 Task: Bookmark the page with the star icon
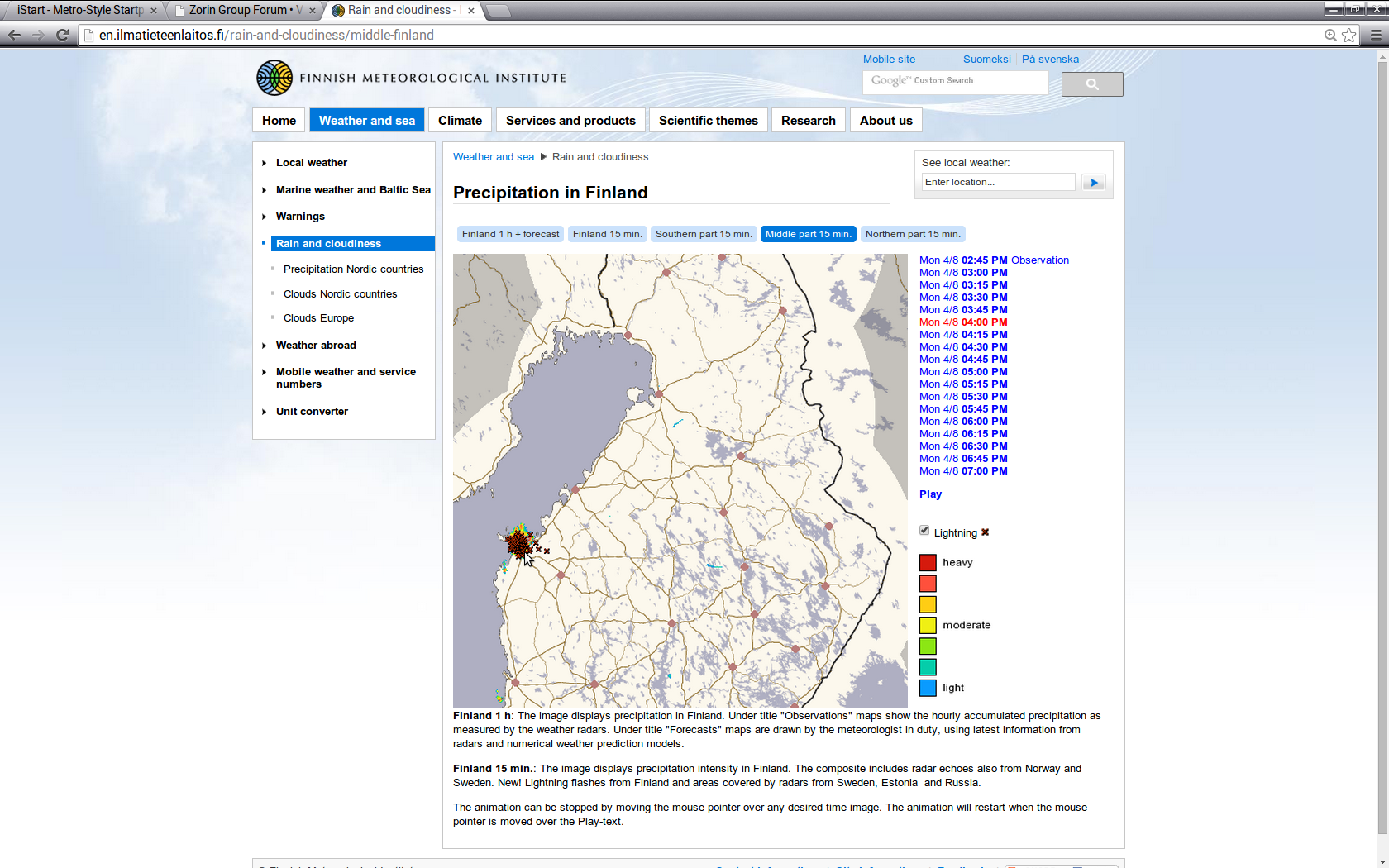point(1349,35)
